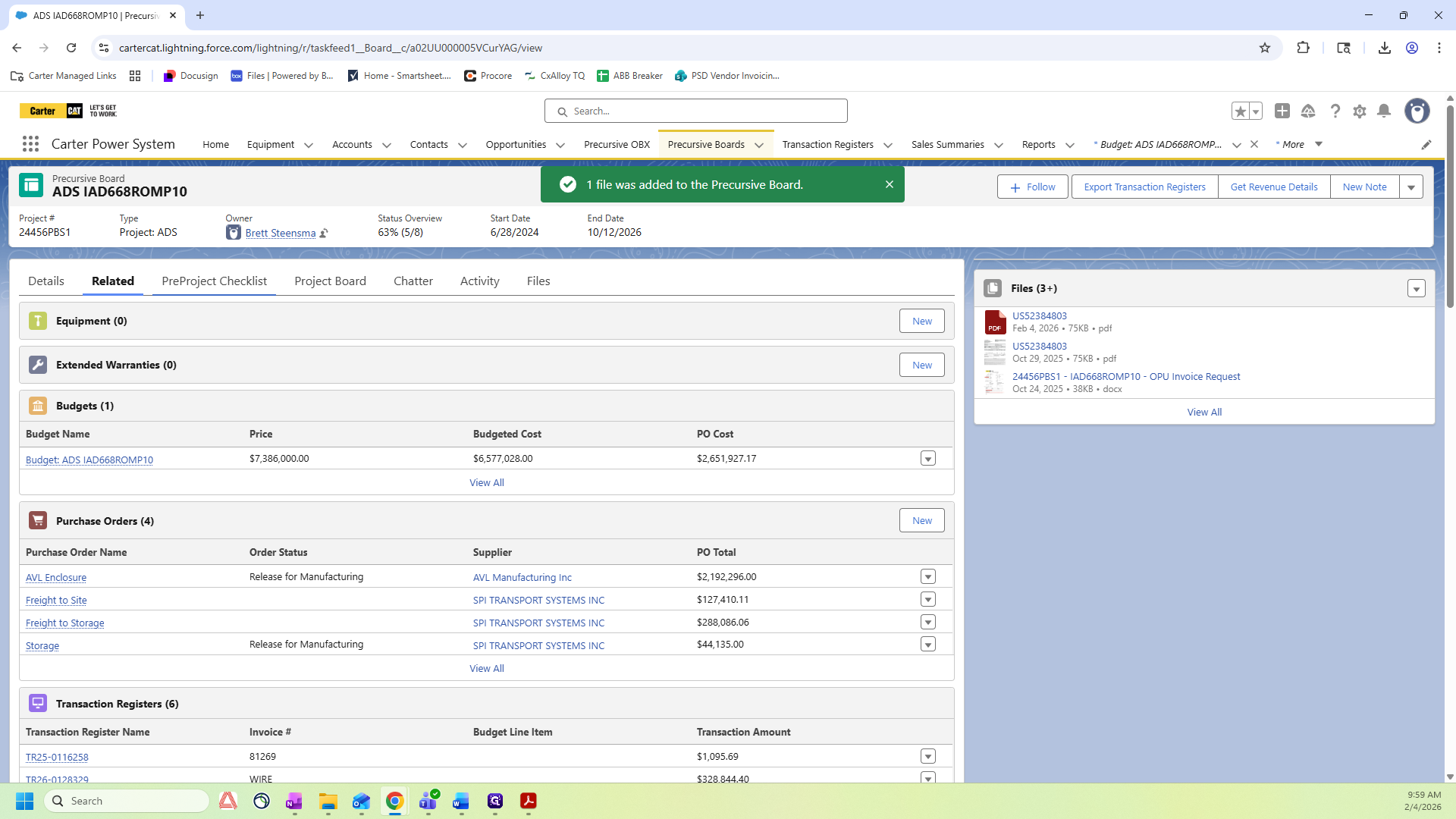Click the global actions plus icon
Screen dimensions: 1456x819
1282,111
